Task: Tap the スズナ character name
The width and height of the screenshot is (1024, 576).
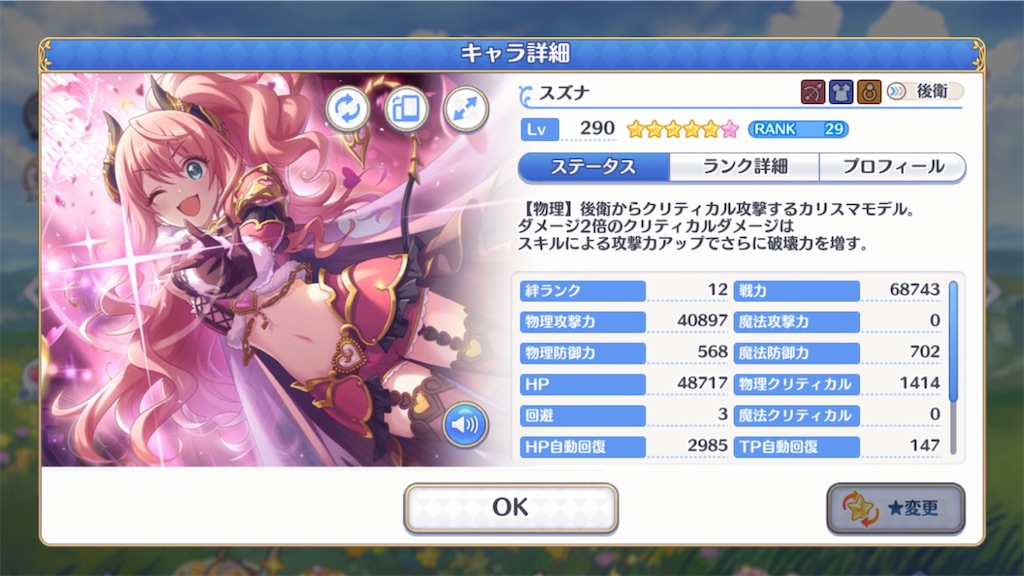Action: 564,93
